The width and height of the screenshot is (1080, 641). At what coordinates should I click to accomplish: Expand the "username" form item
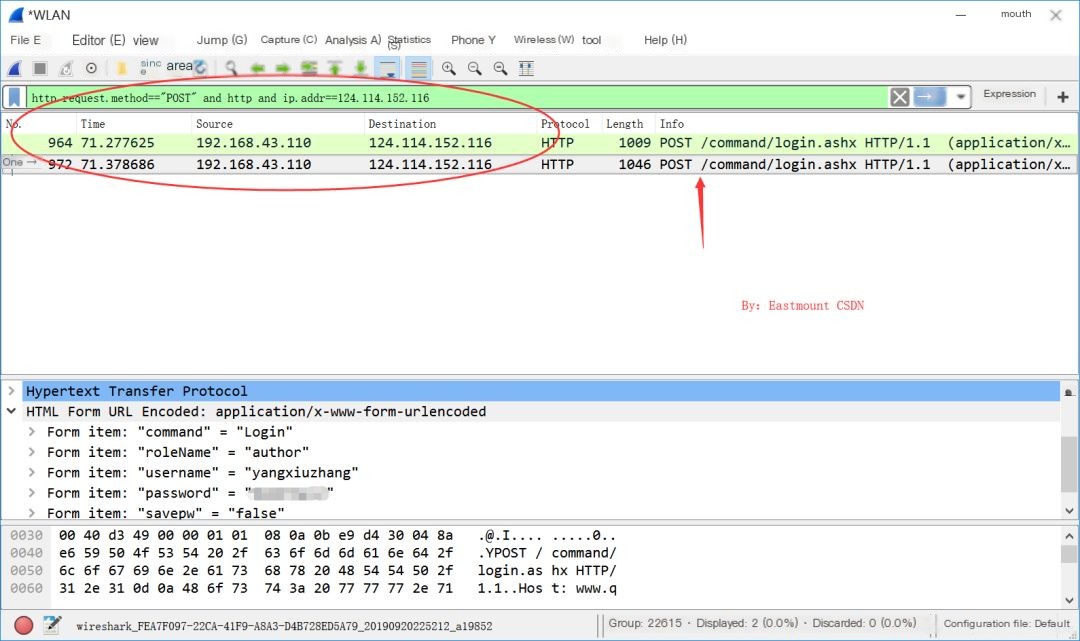(32, 472)
